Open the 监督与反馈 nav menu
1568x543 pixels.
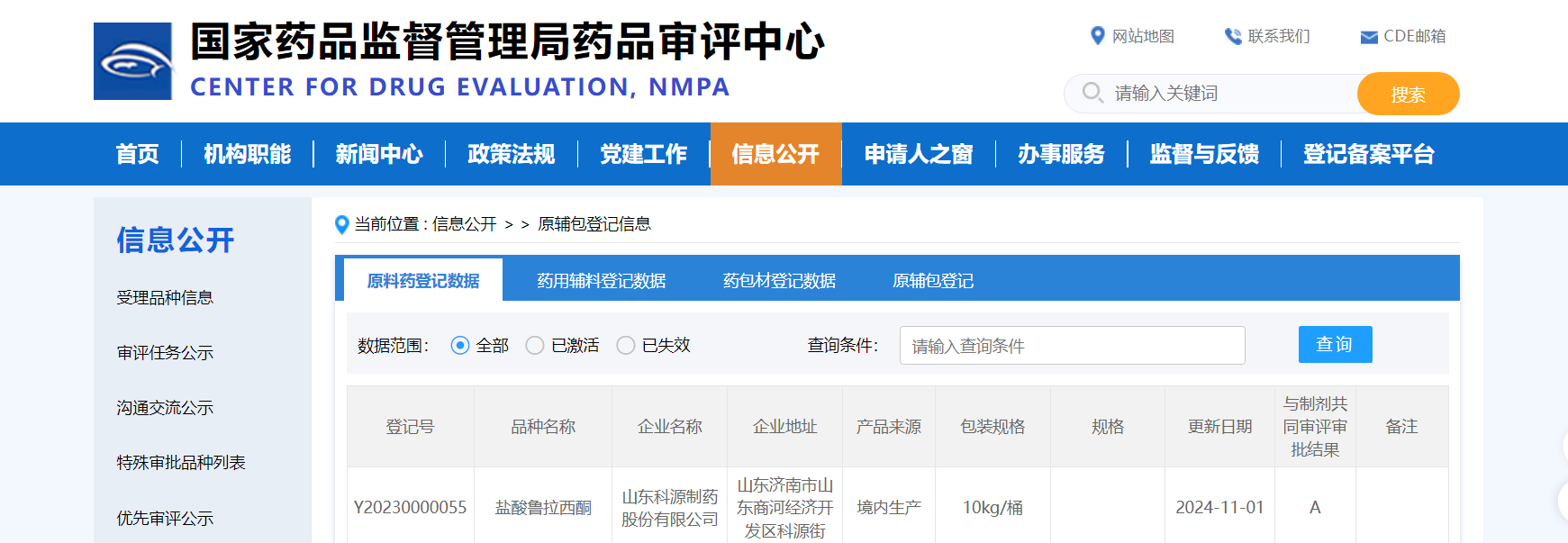tap(1204, 154)
